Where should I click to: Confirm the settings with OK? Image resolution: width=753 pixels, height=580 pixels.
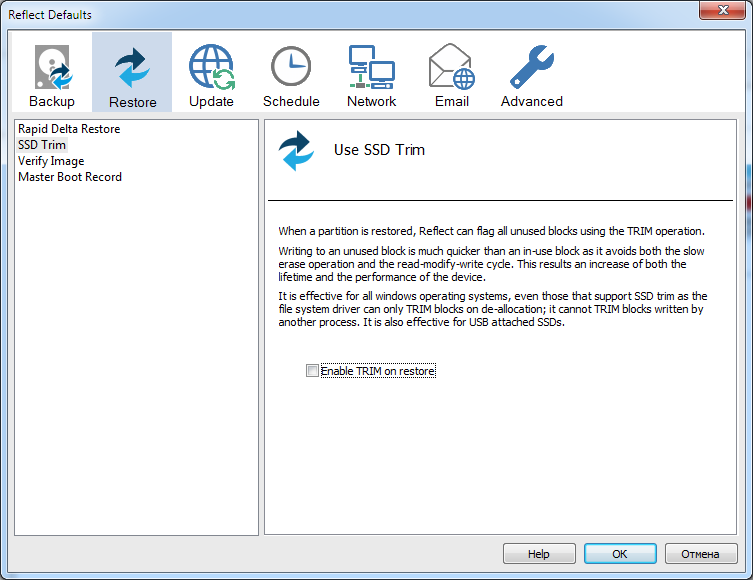point(620,554)
